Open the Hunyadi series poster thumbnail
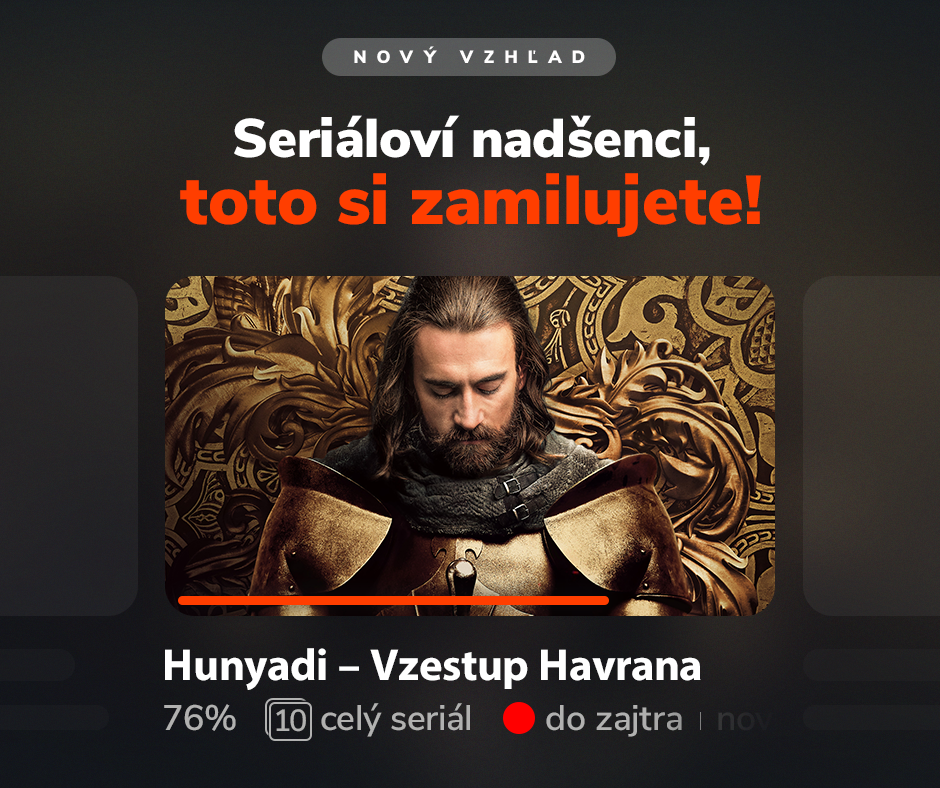This screenshot has height=788, width=940. tap(470, 446)
